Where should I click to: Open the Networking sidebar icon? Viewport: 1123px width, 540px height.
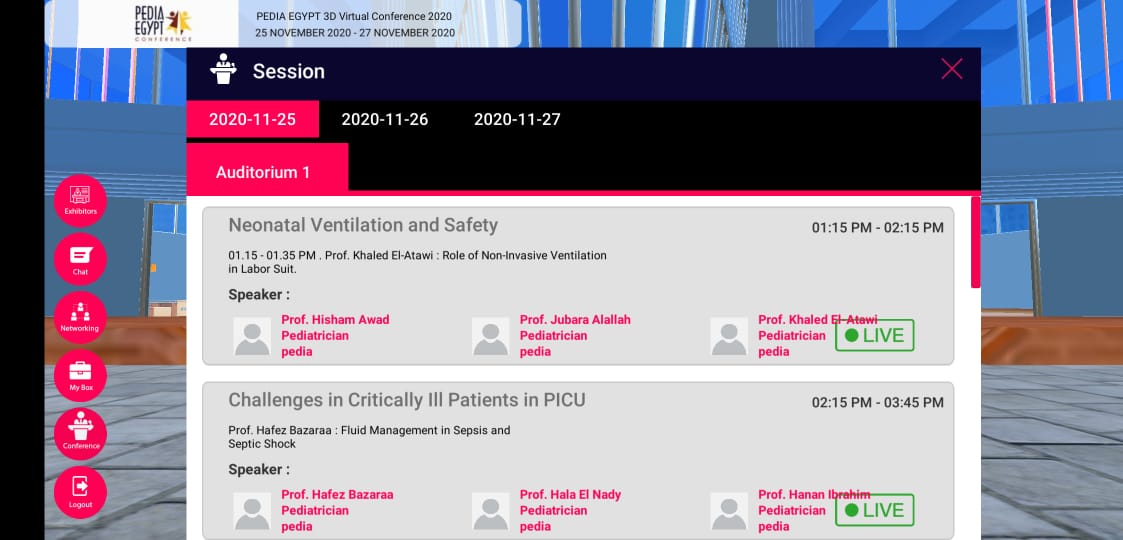[x=80, y=316]
